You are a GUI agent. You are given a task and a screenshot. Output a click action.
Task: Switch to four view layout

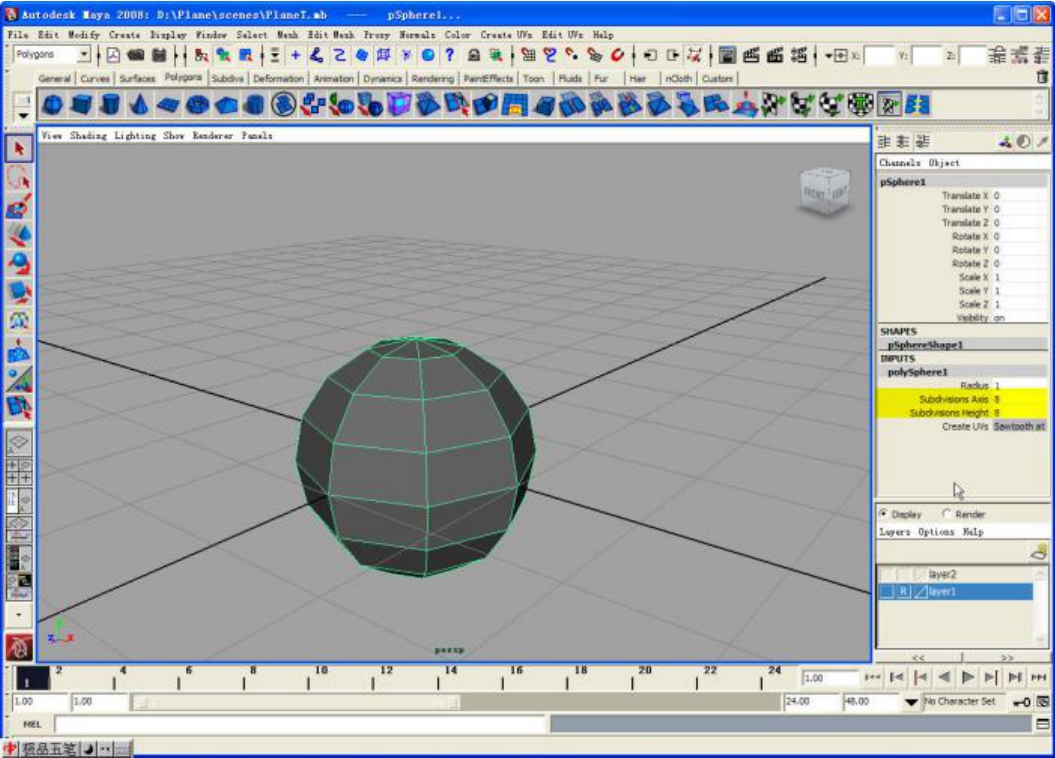pos(19,471)
